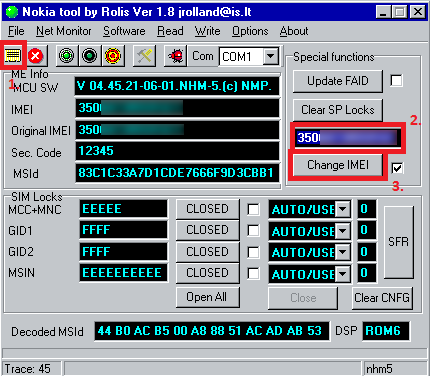Click the MSIN counter field showing 0
This screenshot has width=430, height=376.
pos(367,273)
